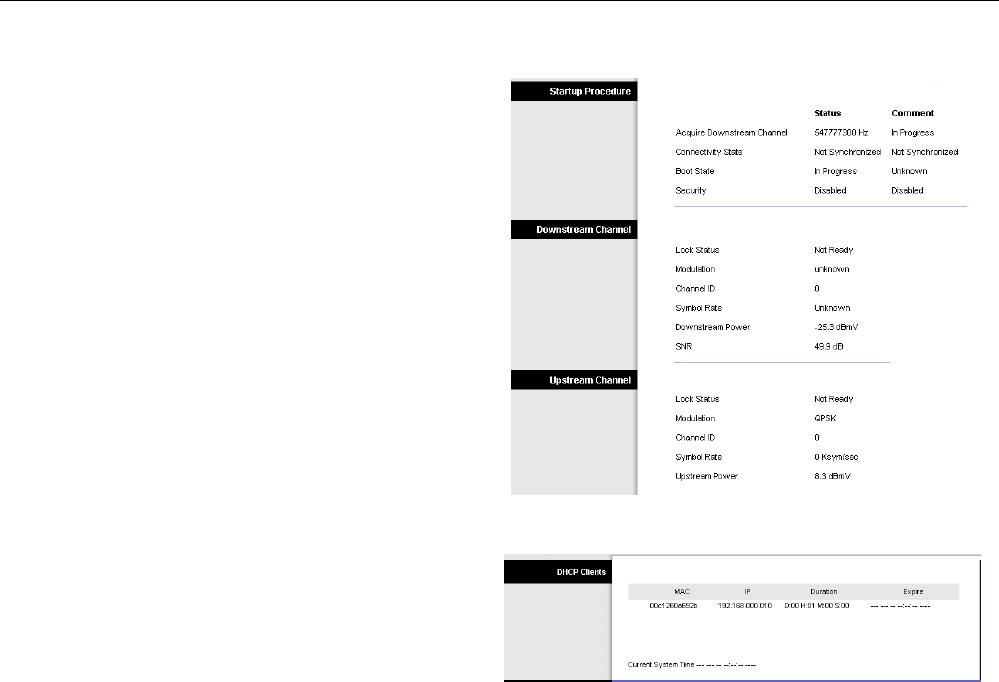Click the Expire column header
Image resolution: width=999 pixels, height=682 pixels.
point(913,591)
